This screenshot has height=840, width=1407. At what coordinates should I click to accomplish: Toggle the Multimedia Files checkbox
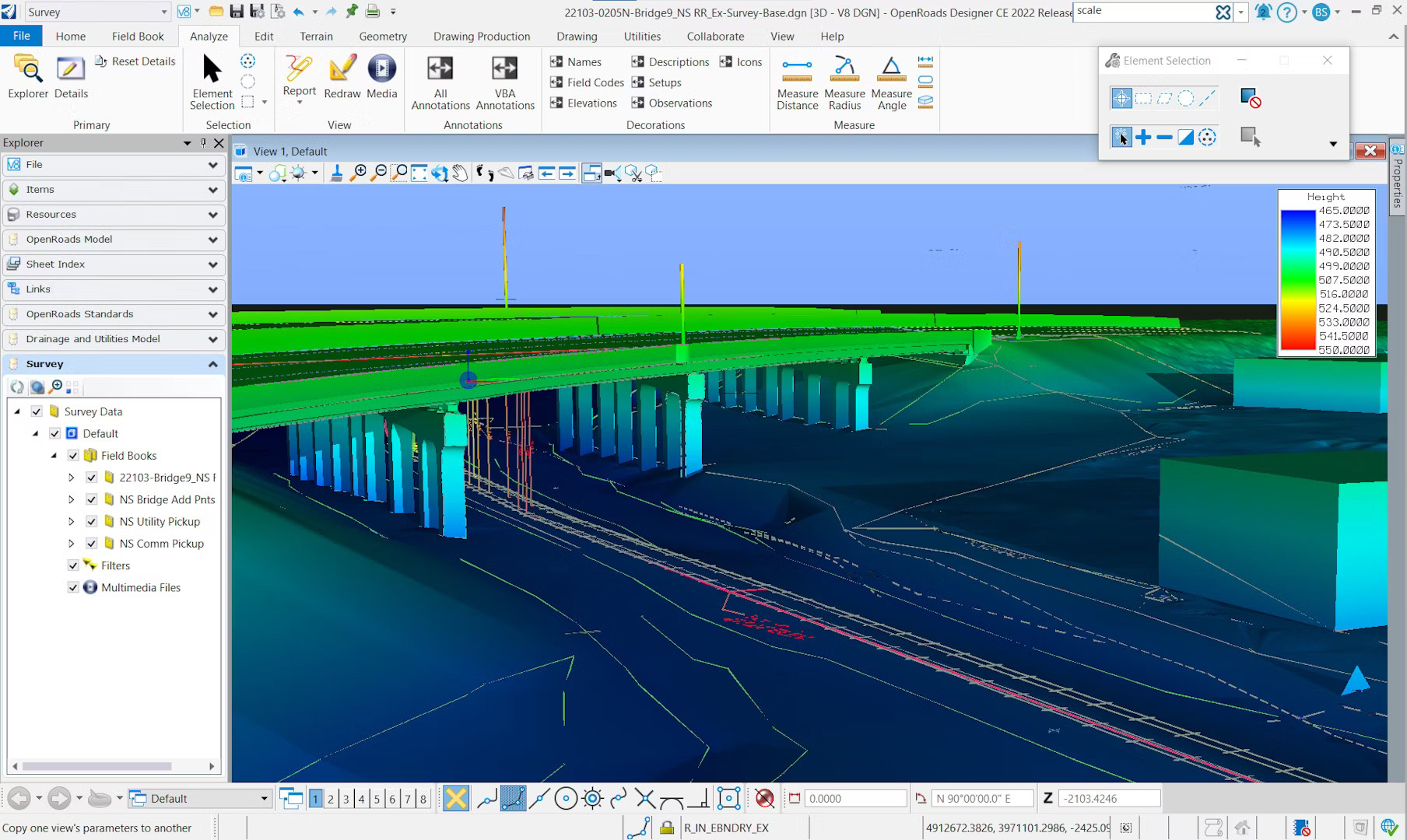tap(73, 588)
